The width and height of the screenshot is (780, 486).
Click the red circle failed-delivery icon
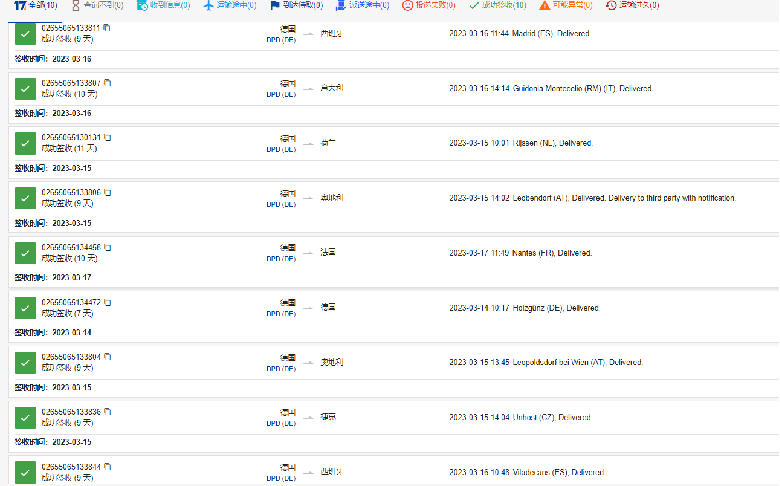(x=407, y=5)
